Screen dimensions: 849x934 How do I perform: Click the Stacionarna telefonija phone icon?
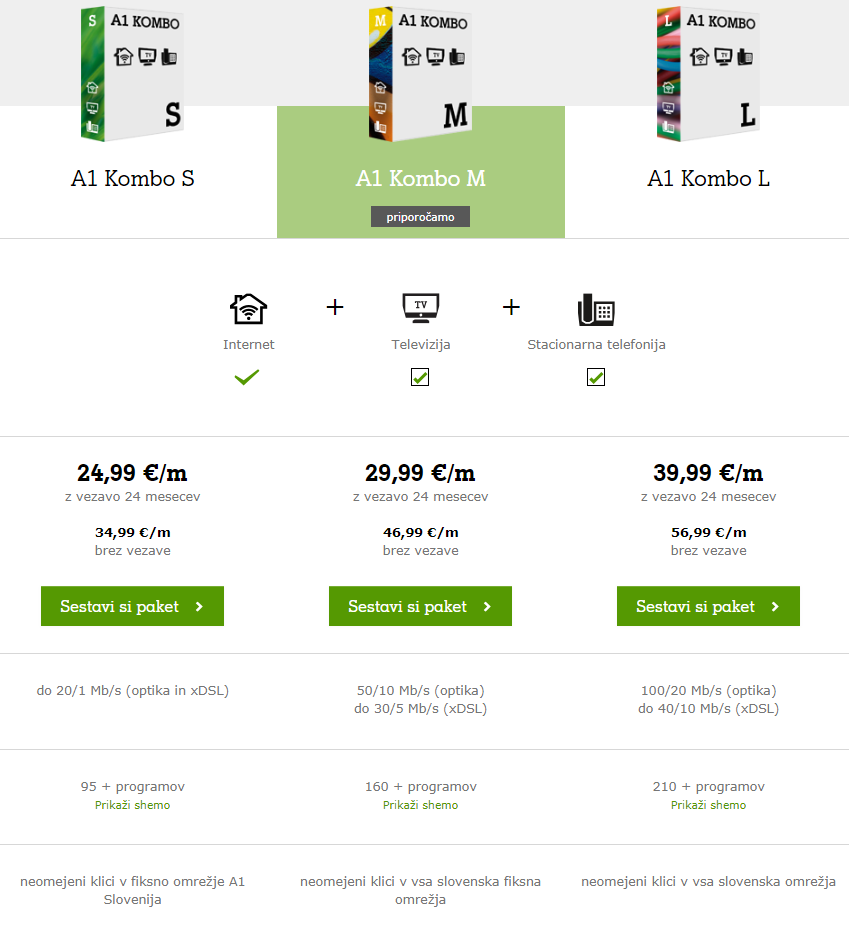pyautogui.click(x=596, y=310)
